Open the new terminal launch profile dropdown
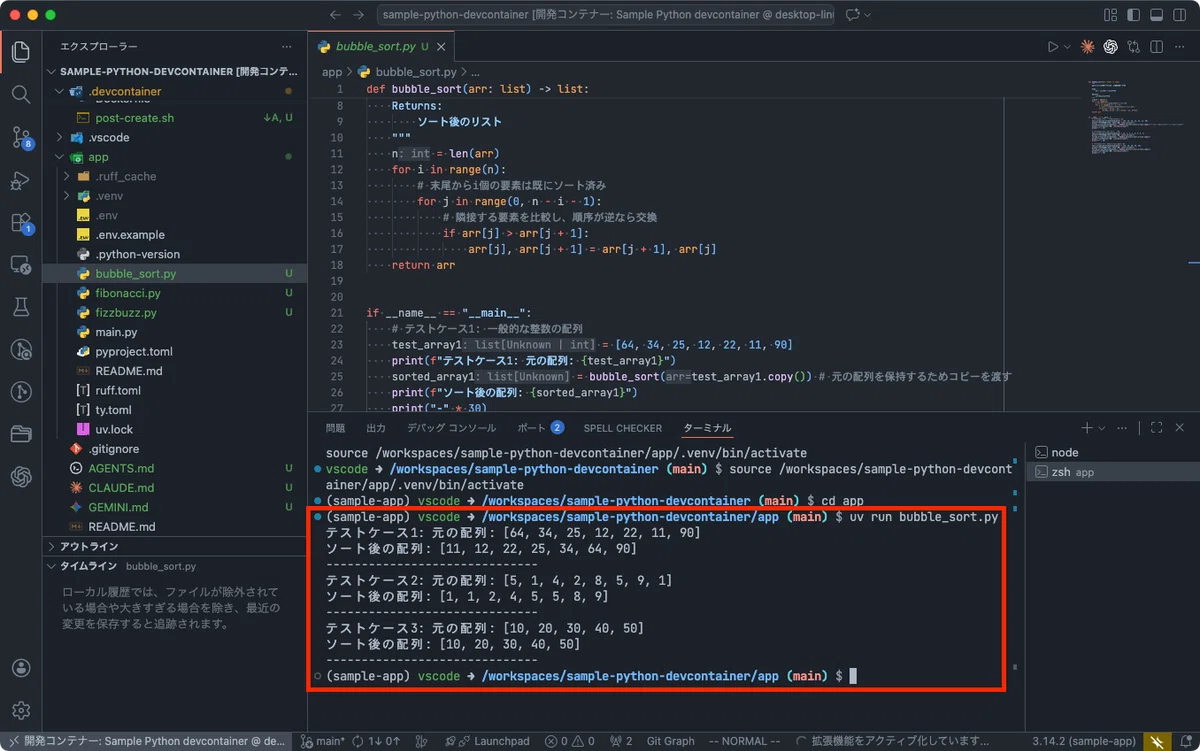 tap(1101, 427)
